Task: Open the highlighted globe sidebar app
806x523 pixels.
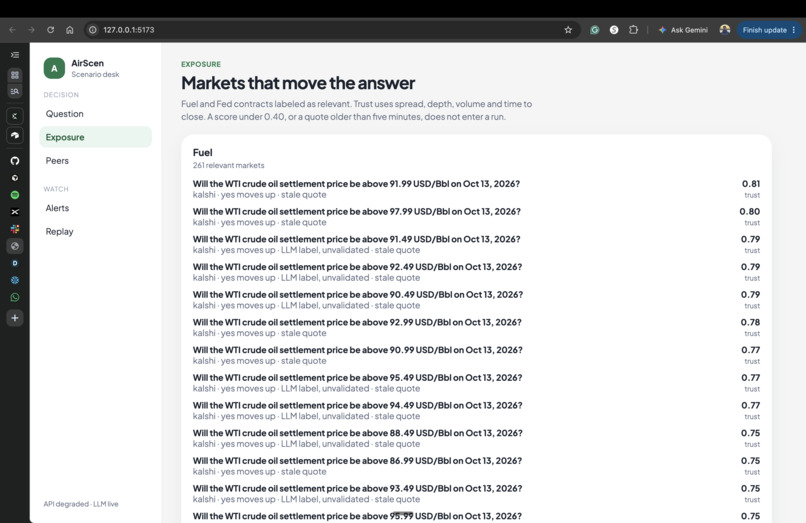Action: pos(15,246)
